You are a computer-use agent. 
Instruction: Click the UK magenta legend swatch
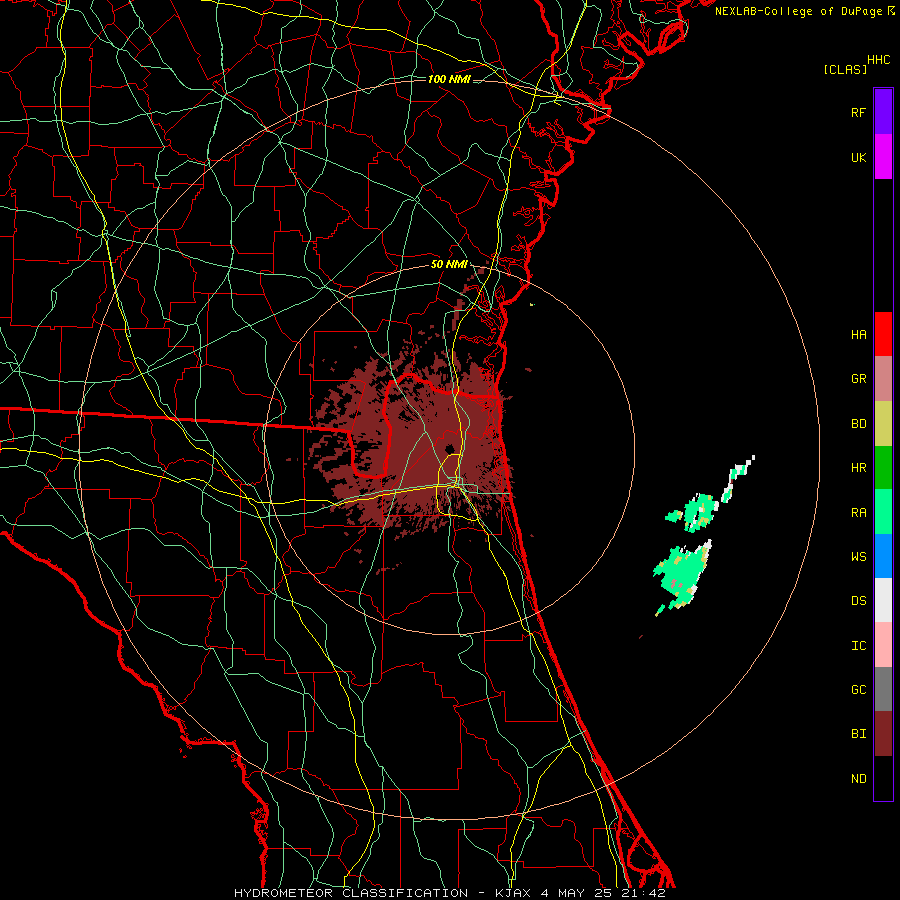tap(883, 157)
